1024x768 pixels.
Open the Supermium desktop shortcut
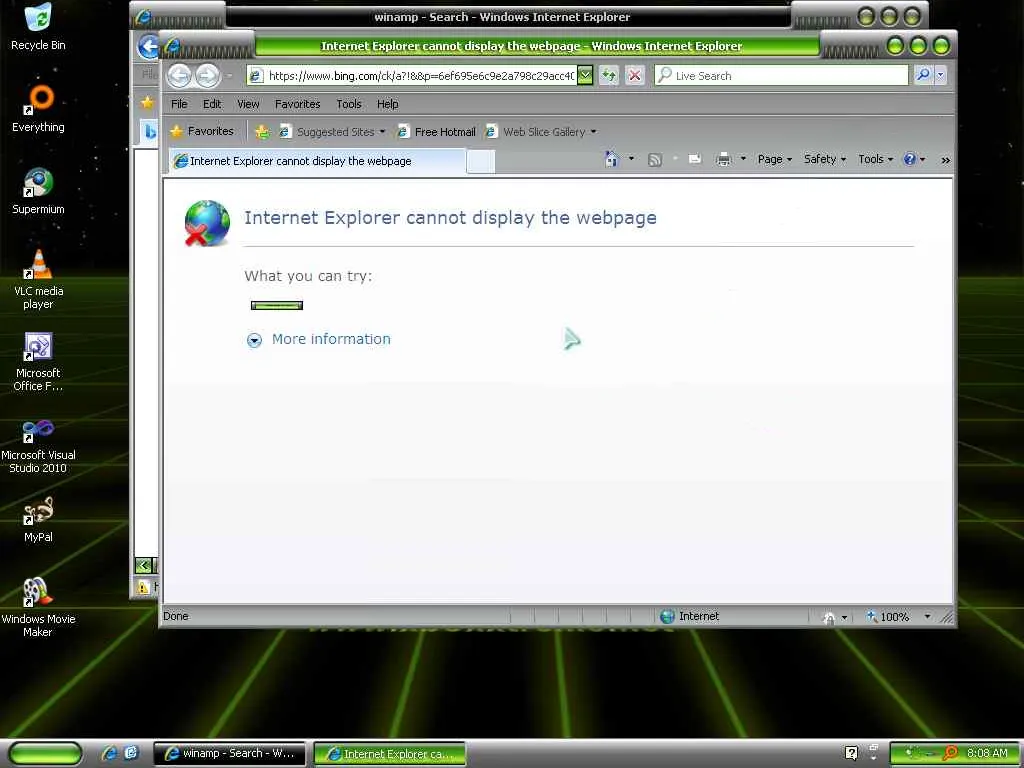[38, 191]
